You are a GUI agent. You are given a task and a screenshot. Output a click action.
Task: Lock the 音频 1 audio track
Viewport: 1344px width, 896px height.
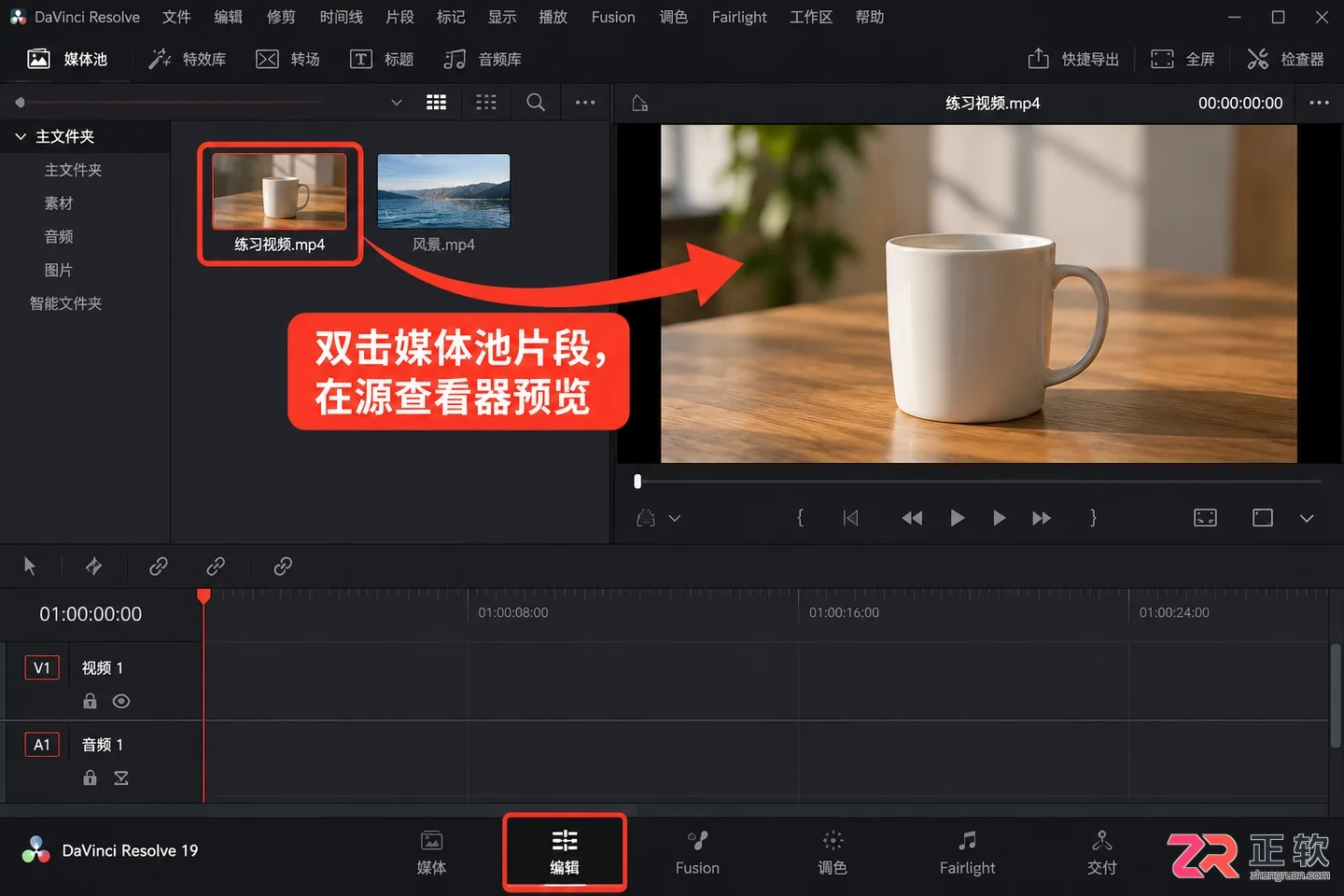90,777
